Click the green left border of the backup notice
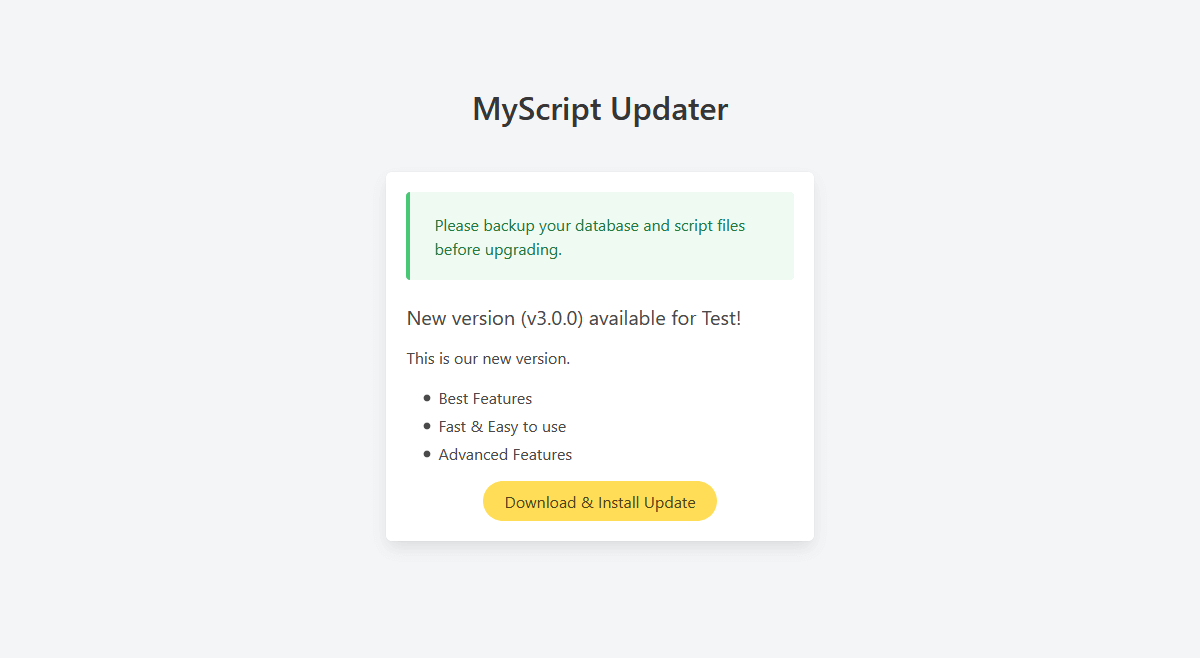 [x=408, y=236]
